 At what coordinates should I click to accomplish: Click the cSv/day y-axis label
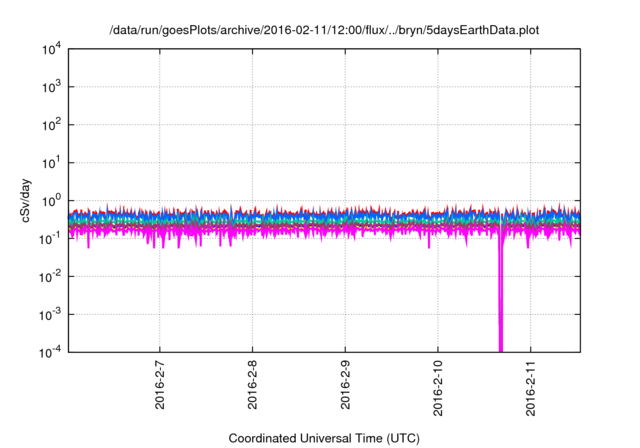pos(26,200)
